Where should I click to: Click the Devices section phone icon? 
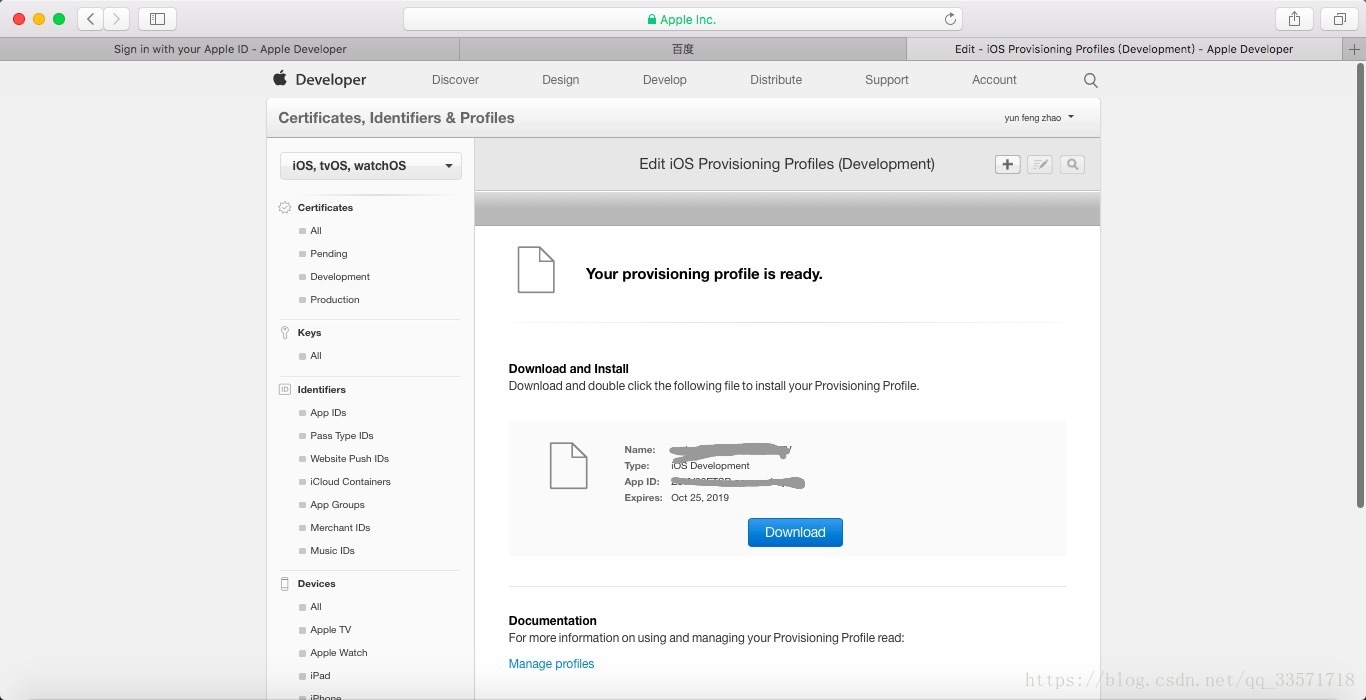[x=285, y=584]
